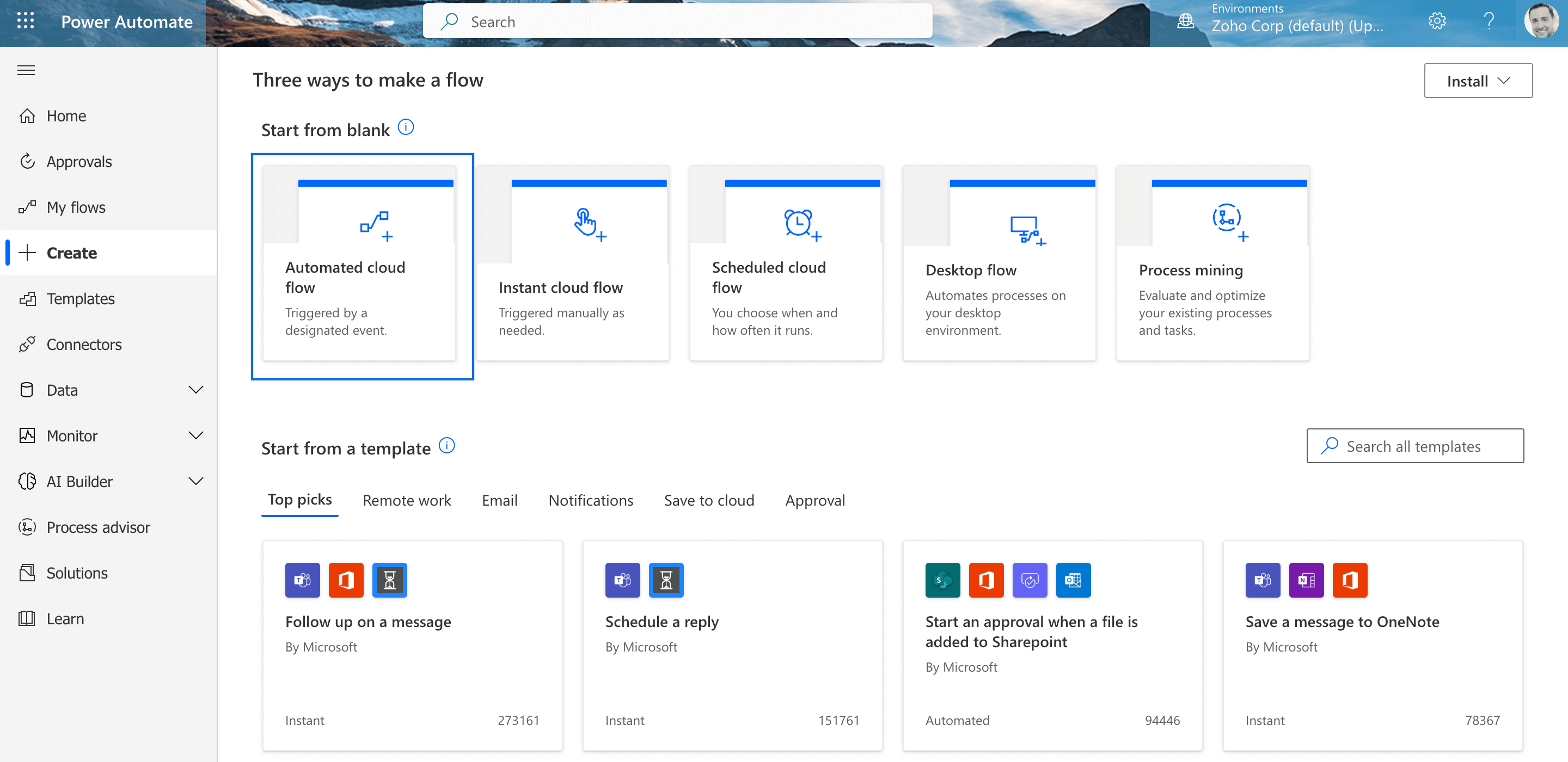Click the Monitor chart icon
This screenshot has width=1568, height=762.
pyautogui.click(x=27, y=435)
